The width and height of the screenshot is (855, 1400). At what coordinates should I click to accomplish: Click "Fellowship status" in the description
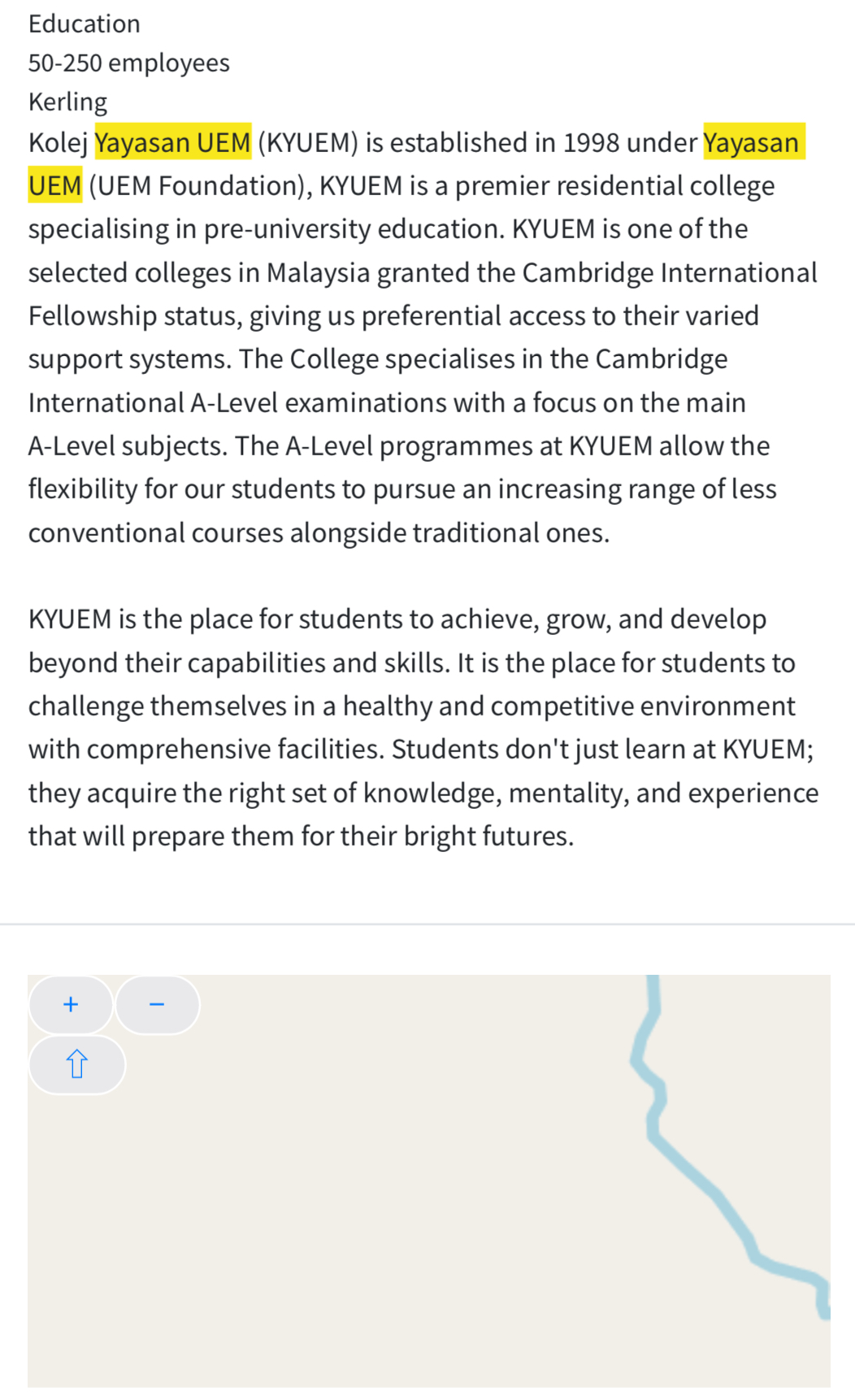[135, 316]
